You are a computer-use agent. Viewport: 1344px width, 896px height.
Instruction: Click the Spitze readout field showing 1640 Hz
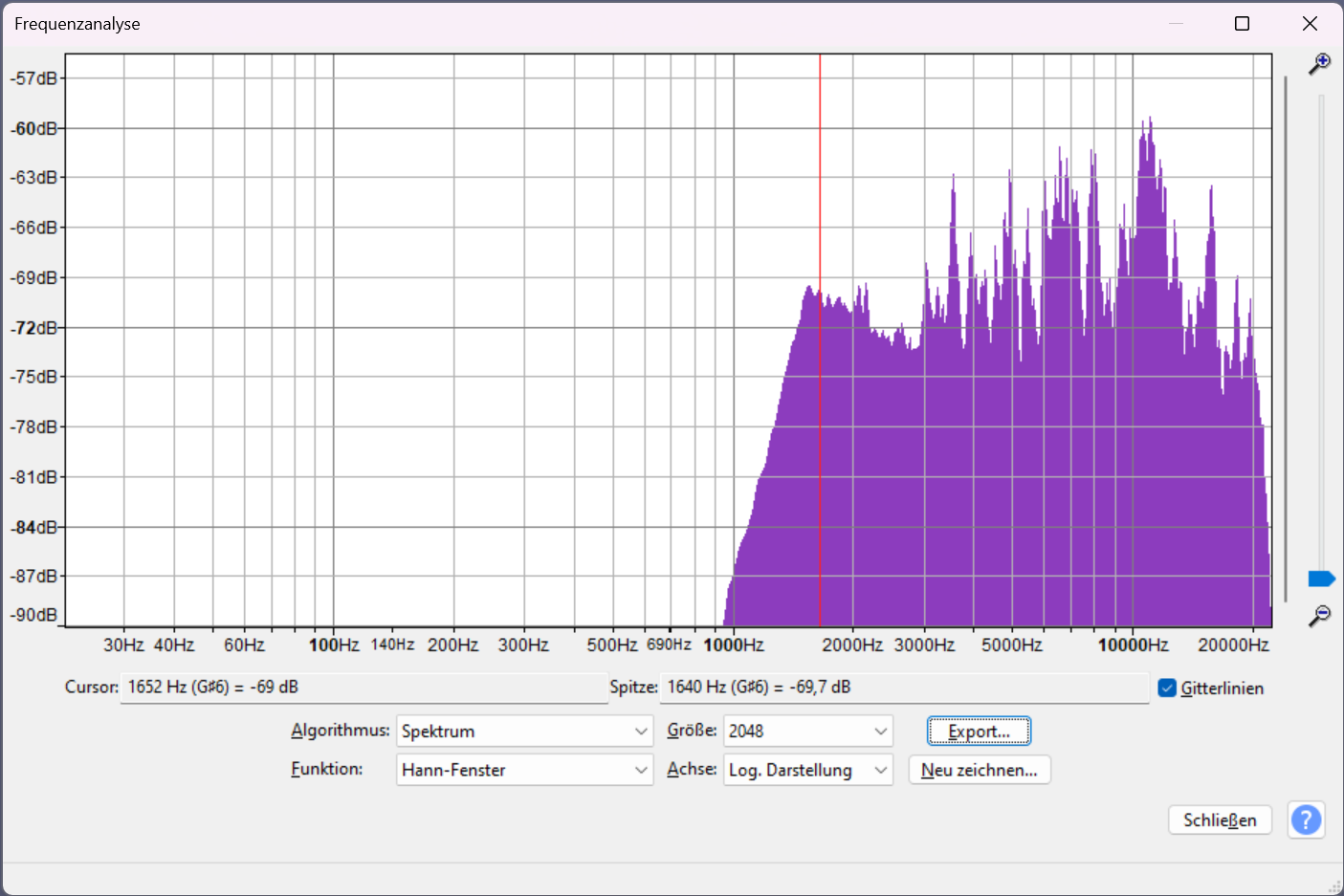(x=904, y=688)
